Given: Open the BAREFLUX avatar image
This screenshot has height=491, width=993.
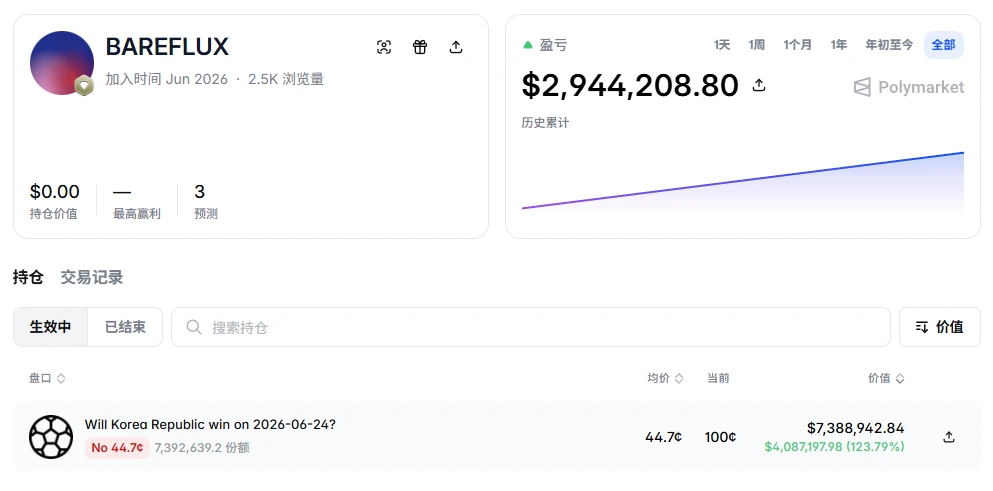Looking at the screenshot, I should (x=61, y=63).
